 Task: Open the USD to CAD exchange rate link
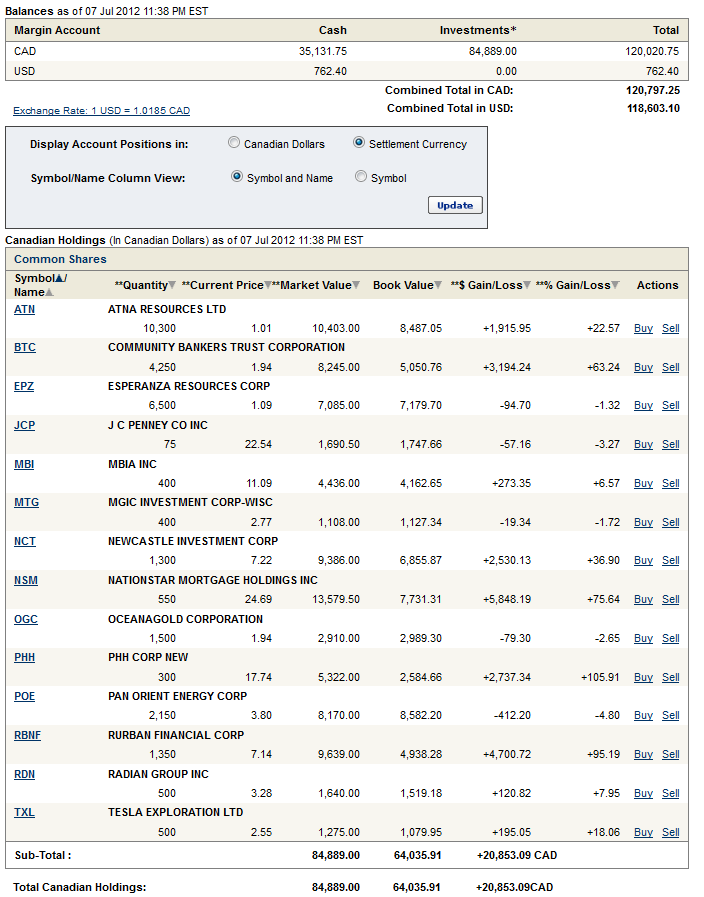pyautogui.click(x=101, y=111)
